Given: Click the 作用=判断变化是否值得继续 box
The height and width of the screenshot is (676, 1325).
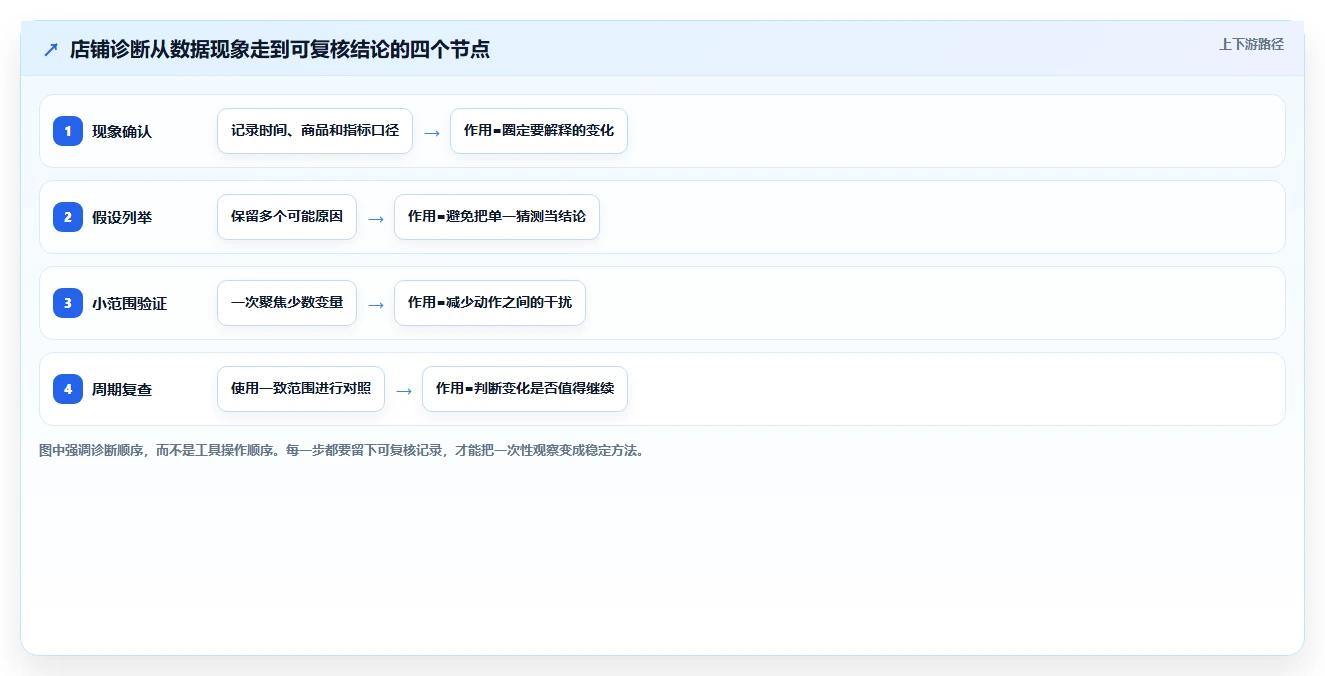Looking at the screenshot, I should click(525, 389).
